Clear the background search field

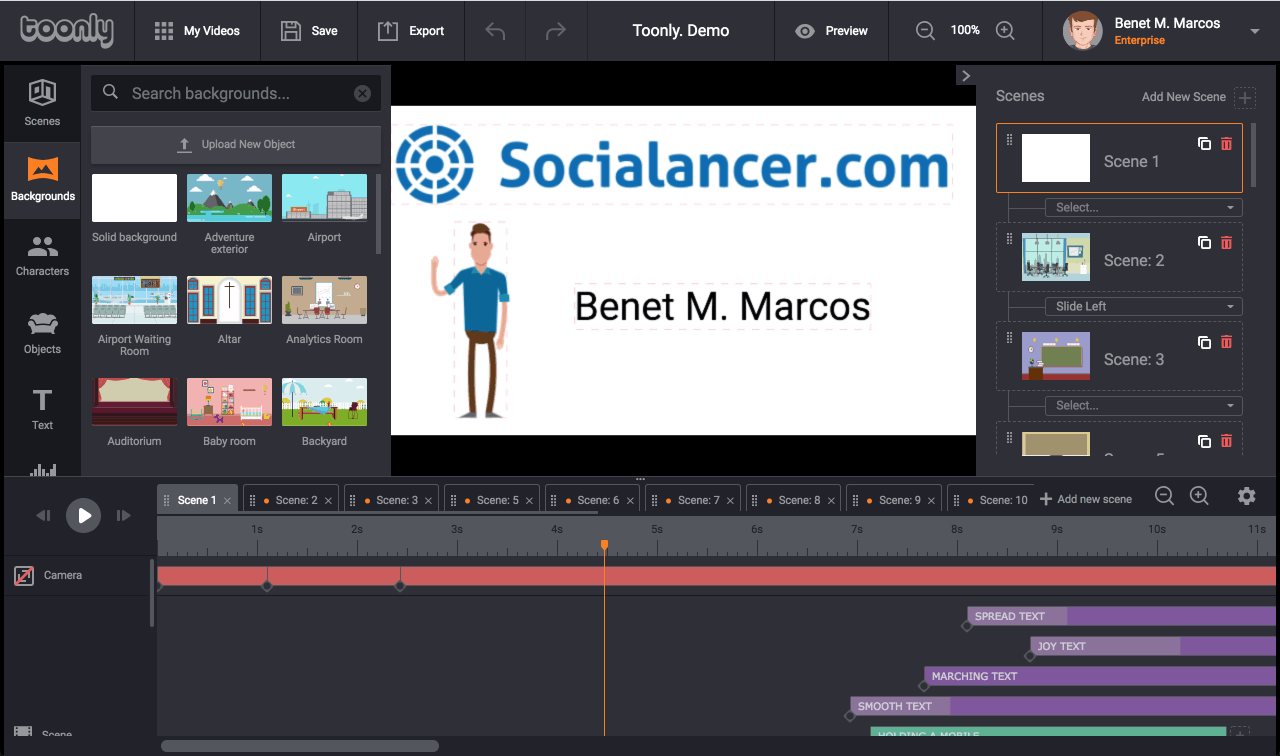[x=362, y=93]
